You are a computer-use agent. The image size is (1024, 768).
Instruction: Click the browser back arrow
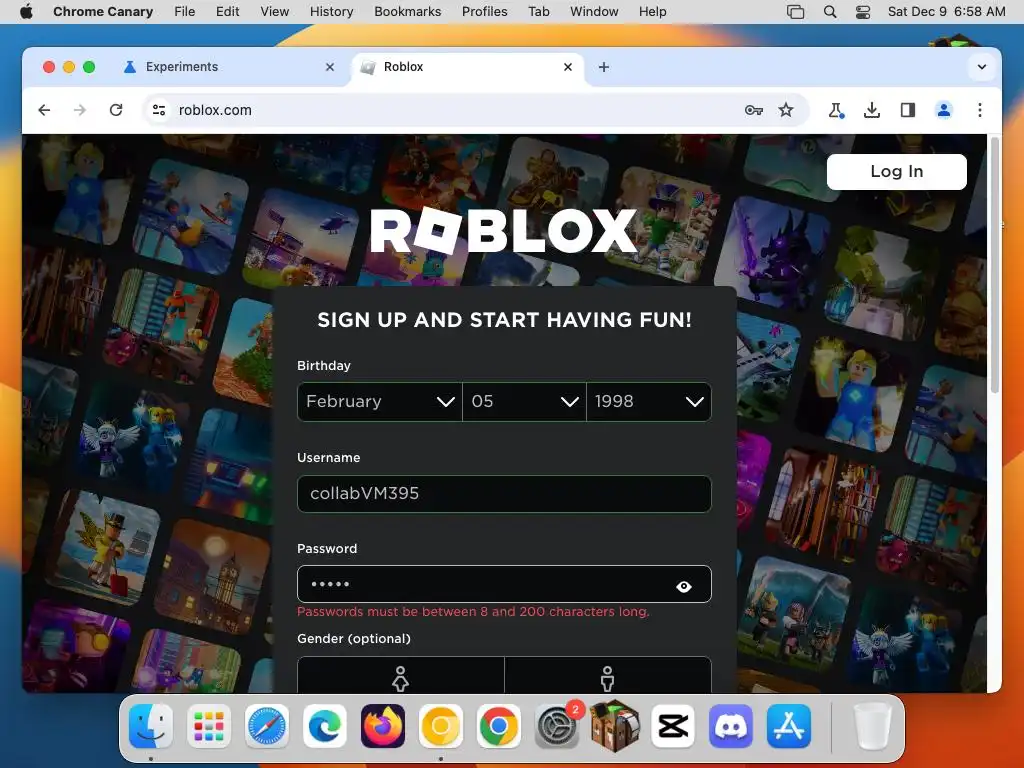(44, 110)
